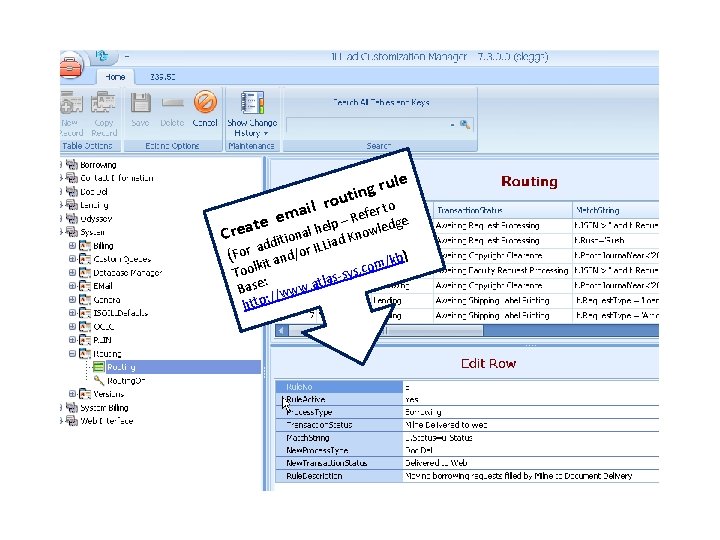
Task: Open Show Change History
Action: pyautogui.click(x=252, y=114)
